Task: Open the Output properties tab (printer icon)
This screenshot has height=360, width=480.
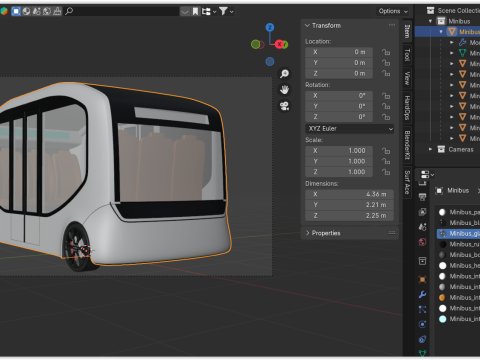Action: click(422, 197)
